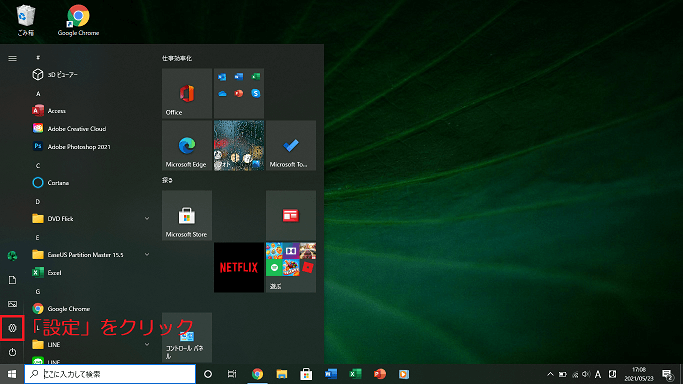Open File Explorer from taskbar
Image resolution: width=683 pixels, height=384 pixels.
tap(282, 374)
